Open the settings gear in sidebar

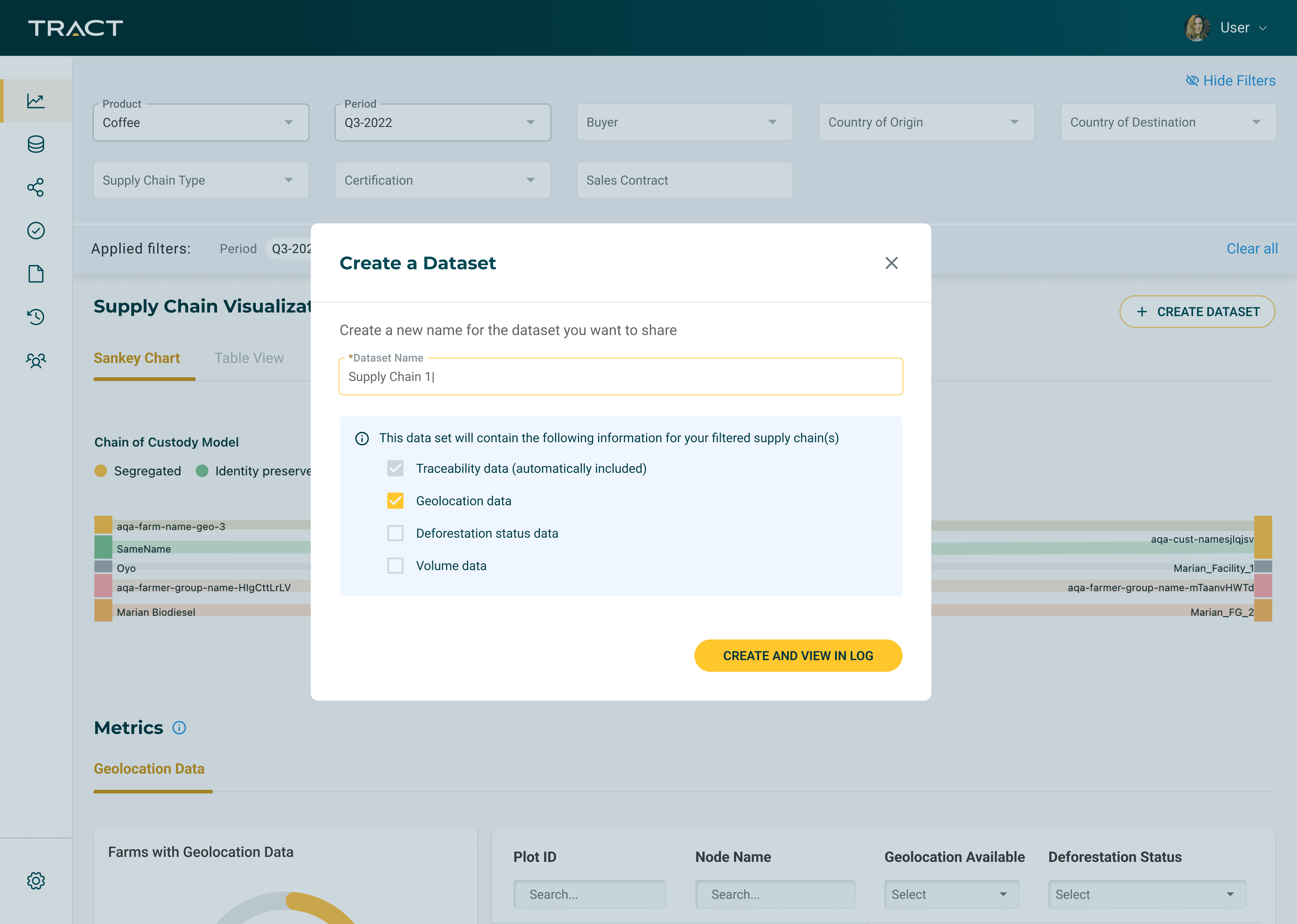point(36,881)
